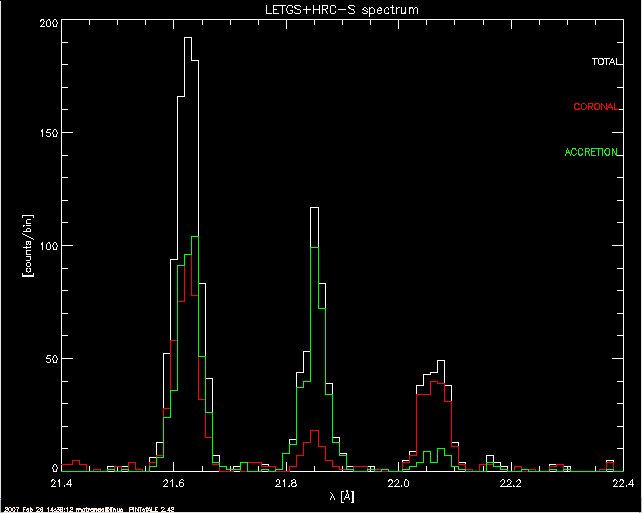This screenshot has width=642, height=513.
Task: Select the 21.8 x-axis tick label
Action: tap(286, 483)
